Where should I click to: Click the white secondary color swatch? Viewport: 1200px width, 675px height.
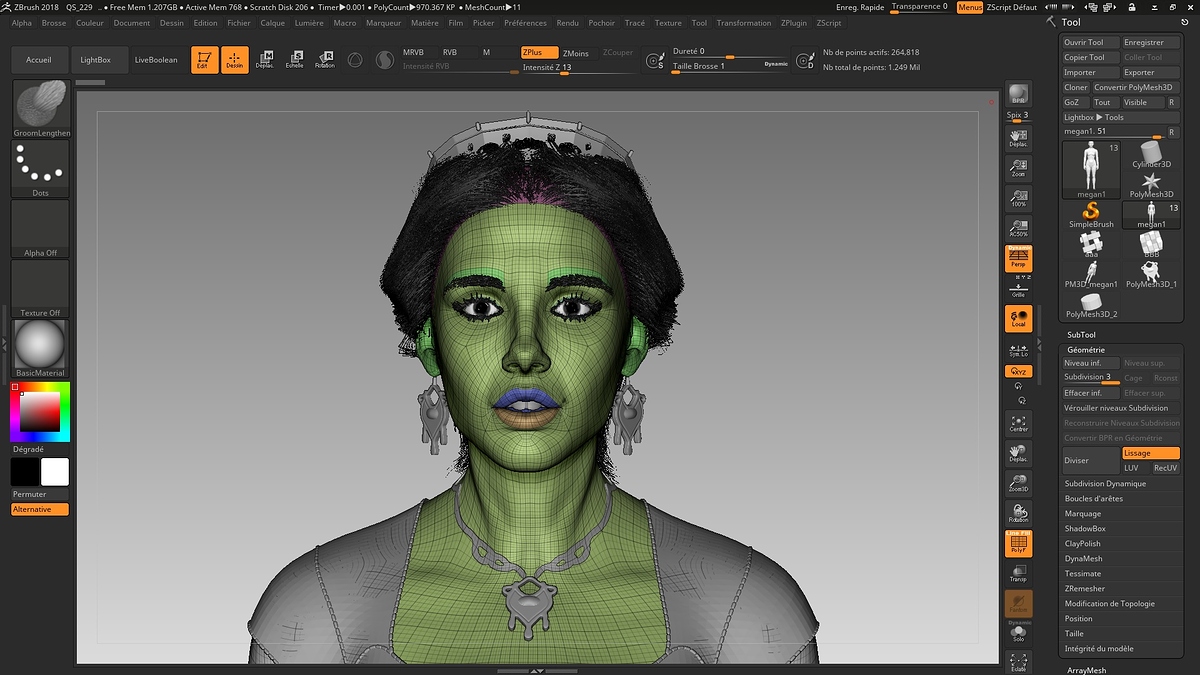(55, 472)
